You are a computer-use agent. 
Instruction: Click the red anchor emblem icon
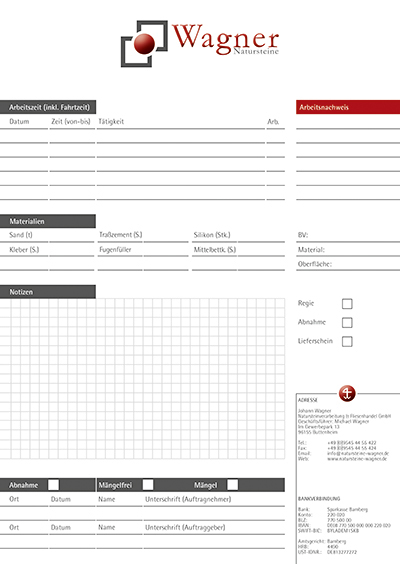click(x=347, y=393)
